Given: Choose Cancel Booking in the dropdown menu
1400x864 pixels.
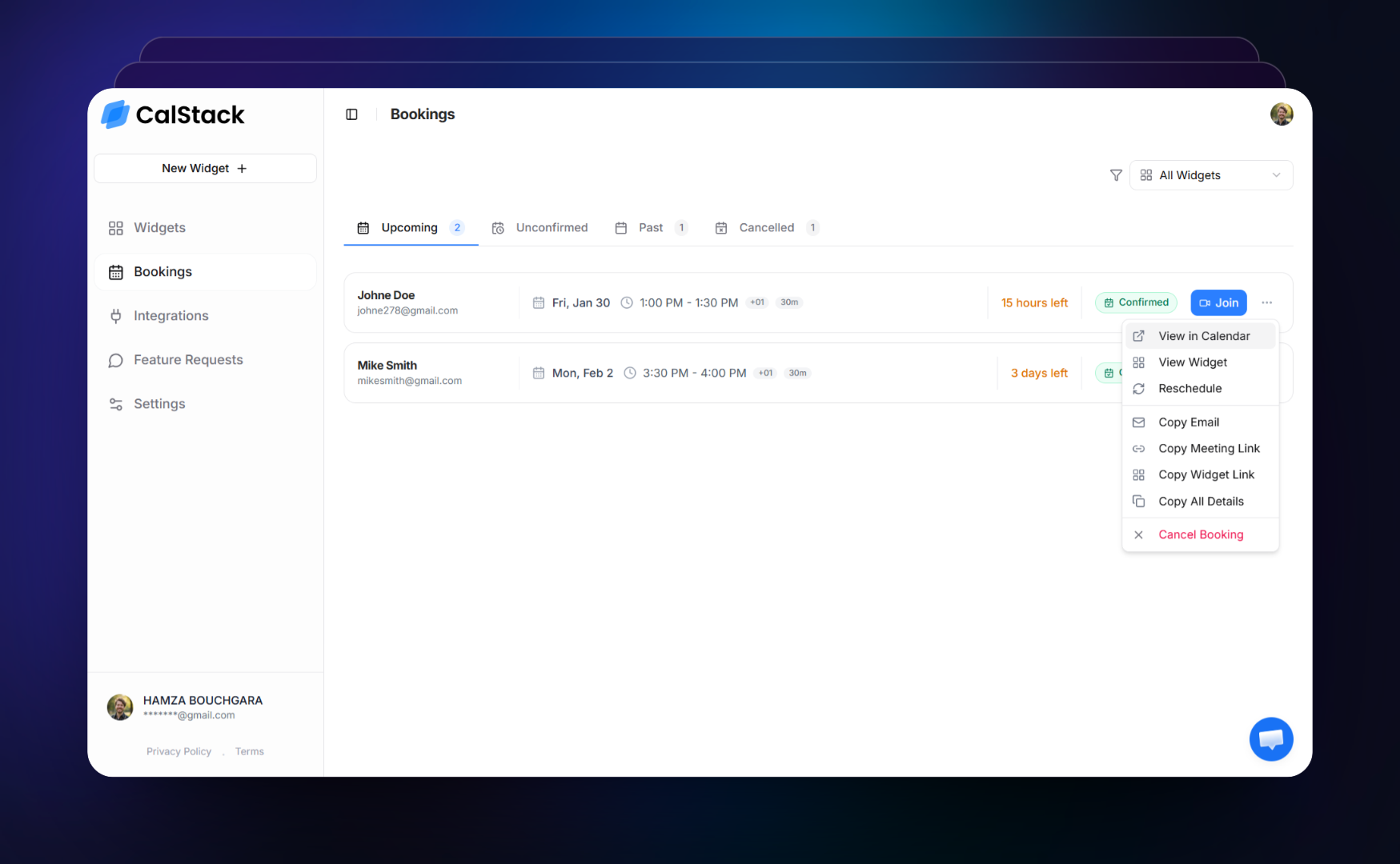Looking at the screenshot, I should [1201, 534].
